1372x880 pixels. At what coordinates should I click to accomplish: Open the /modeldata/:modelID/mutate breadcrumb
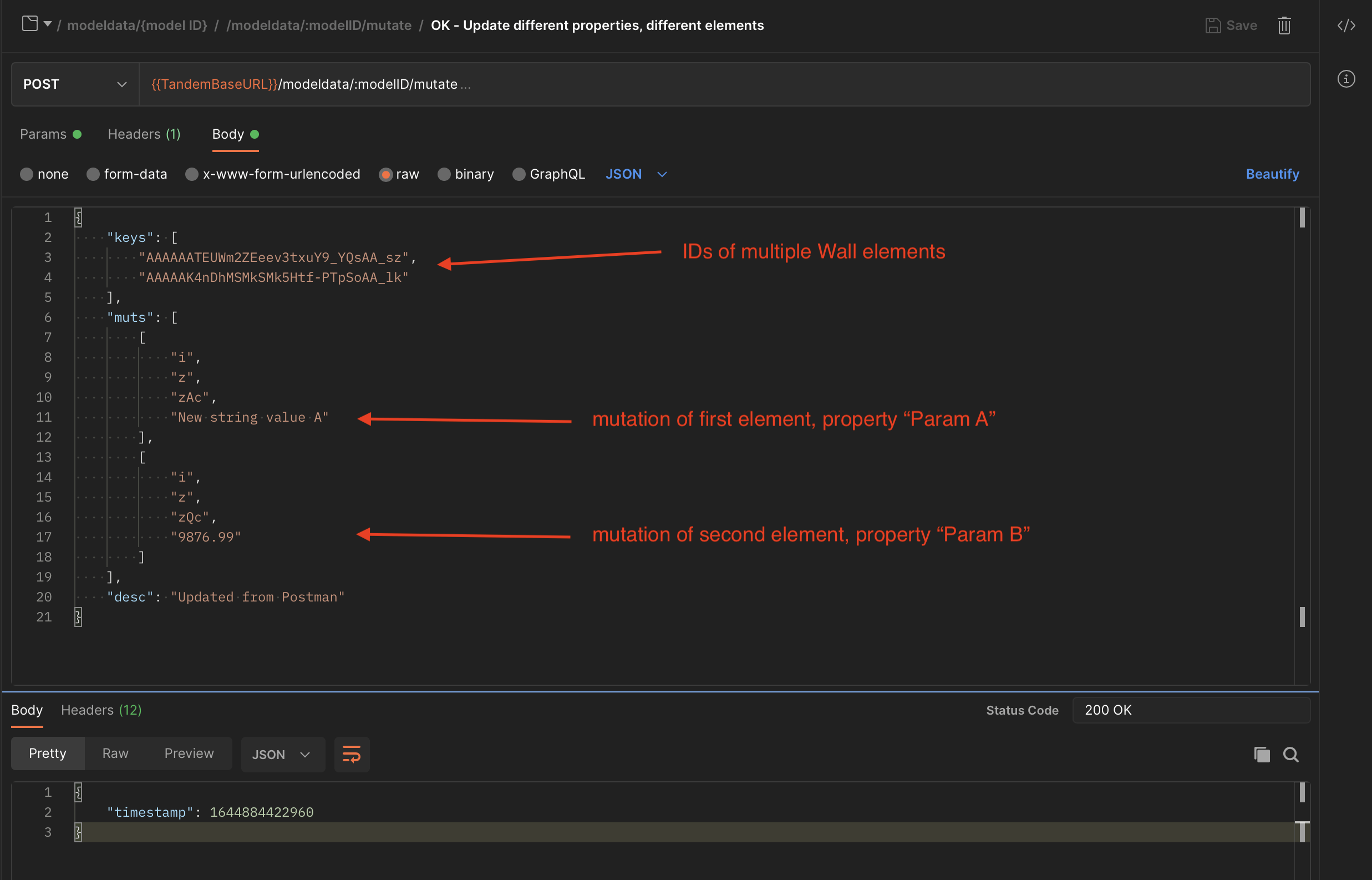[x=318, y=25]
